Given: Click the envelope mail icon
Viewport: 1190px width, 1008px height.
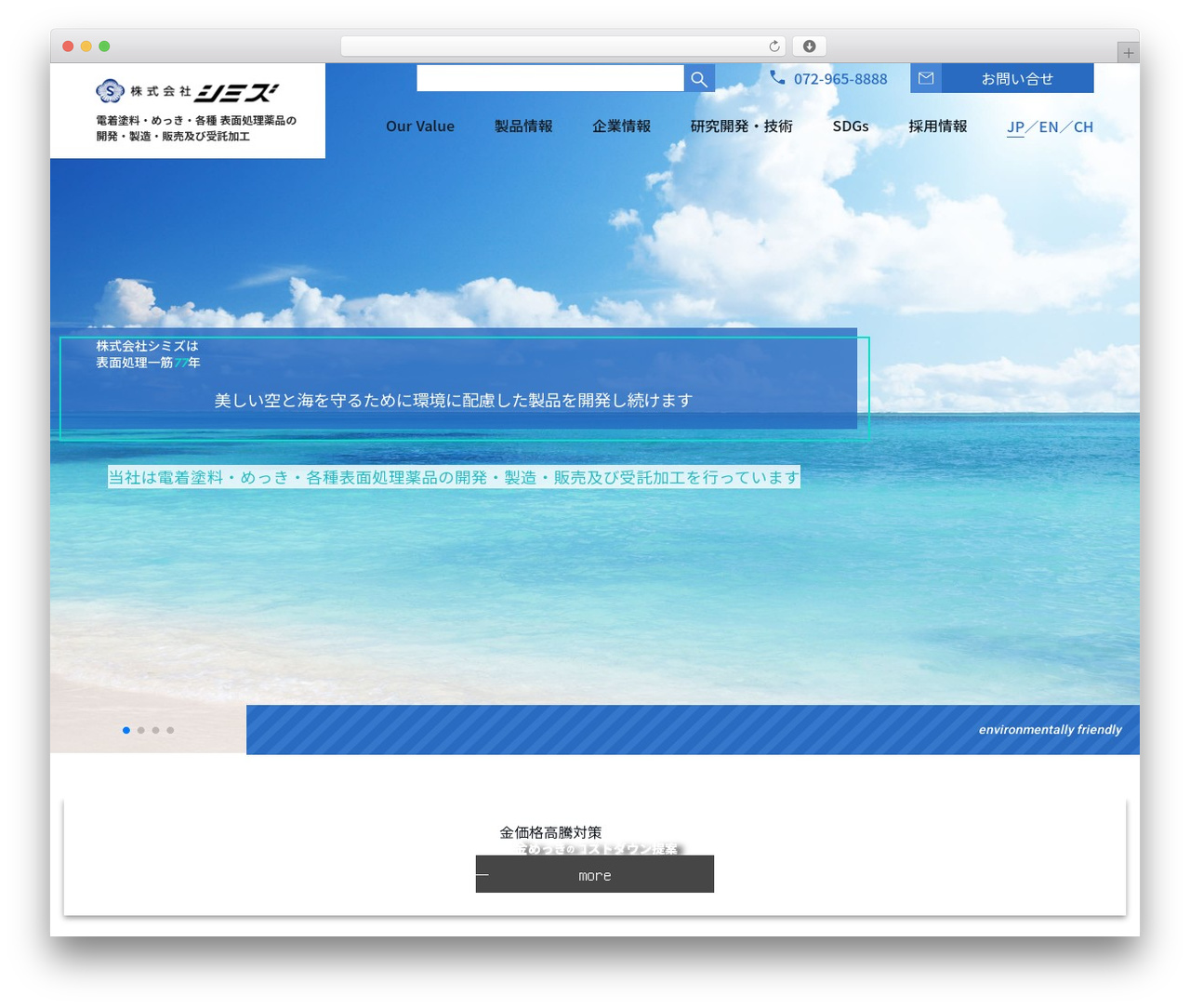Looking at the screenshot, I should pos(926,78).
